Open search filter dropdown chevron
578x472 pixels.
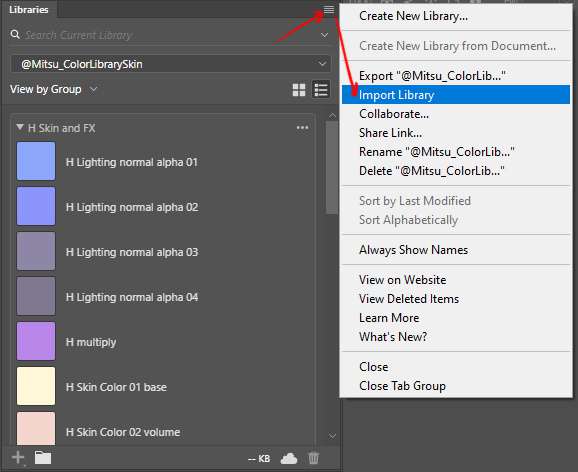(x=324, y=35)
